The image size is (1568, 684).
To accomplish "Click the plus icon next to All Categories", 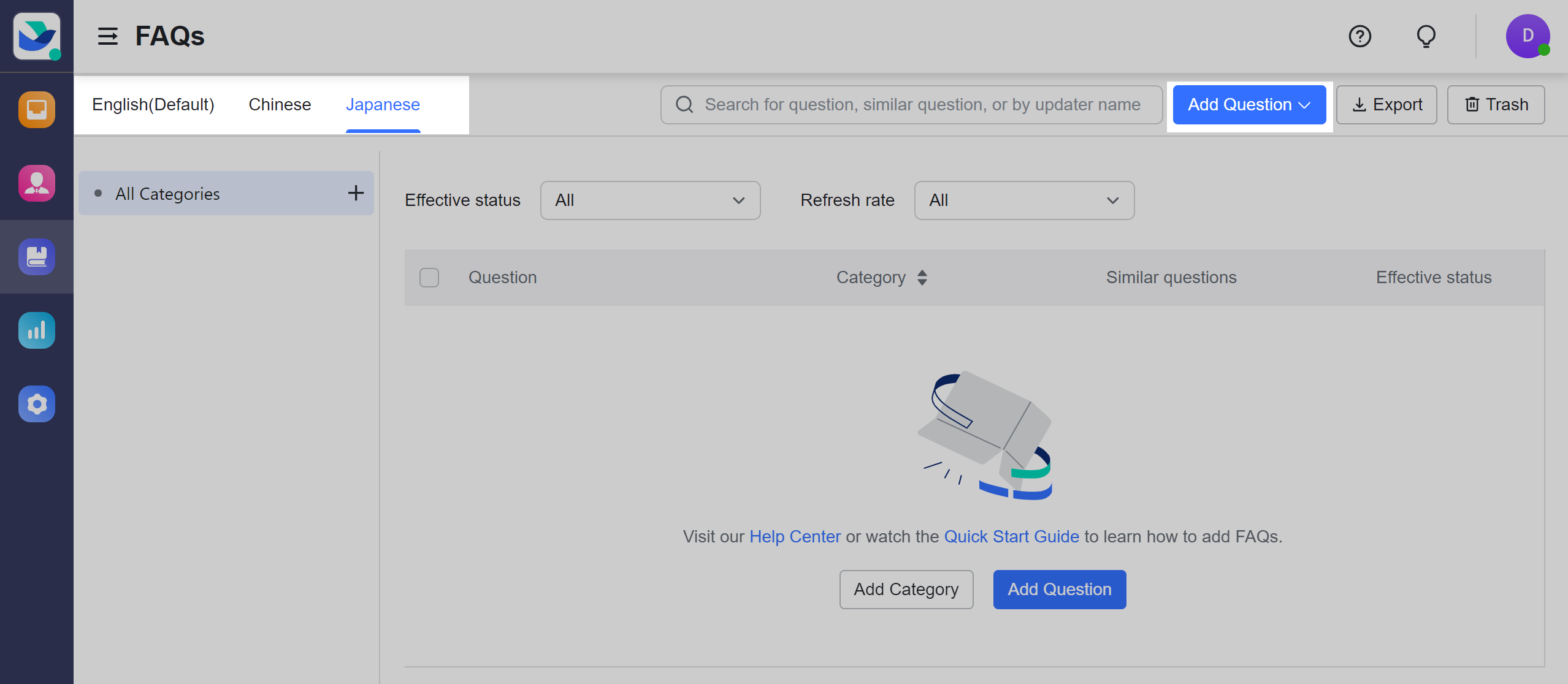I will click(x=356, y=193).
